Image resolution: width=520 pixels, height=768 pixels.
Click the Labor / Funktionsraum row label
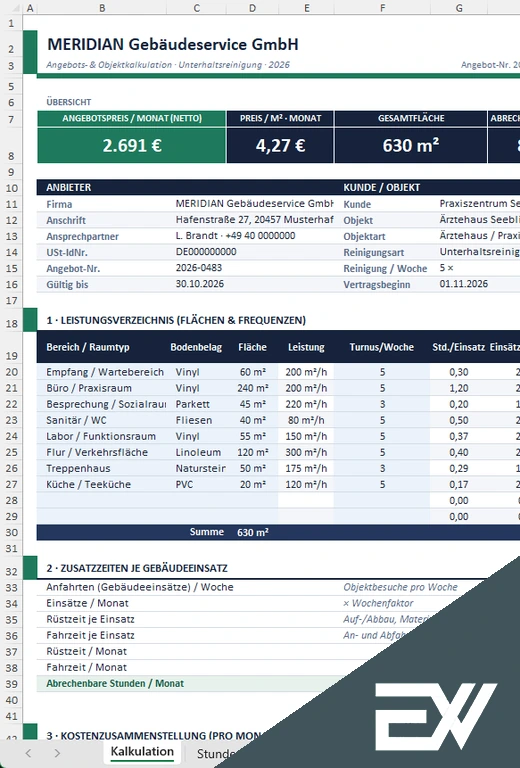101,436
